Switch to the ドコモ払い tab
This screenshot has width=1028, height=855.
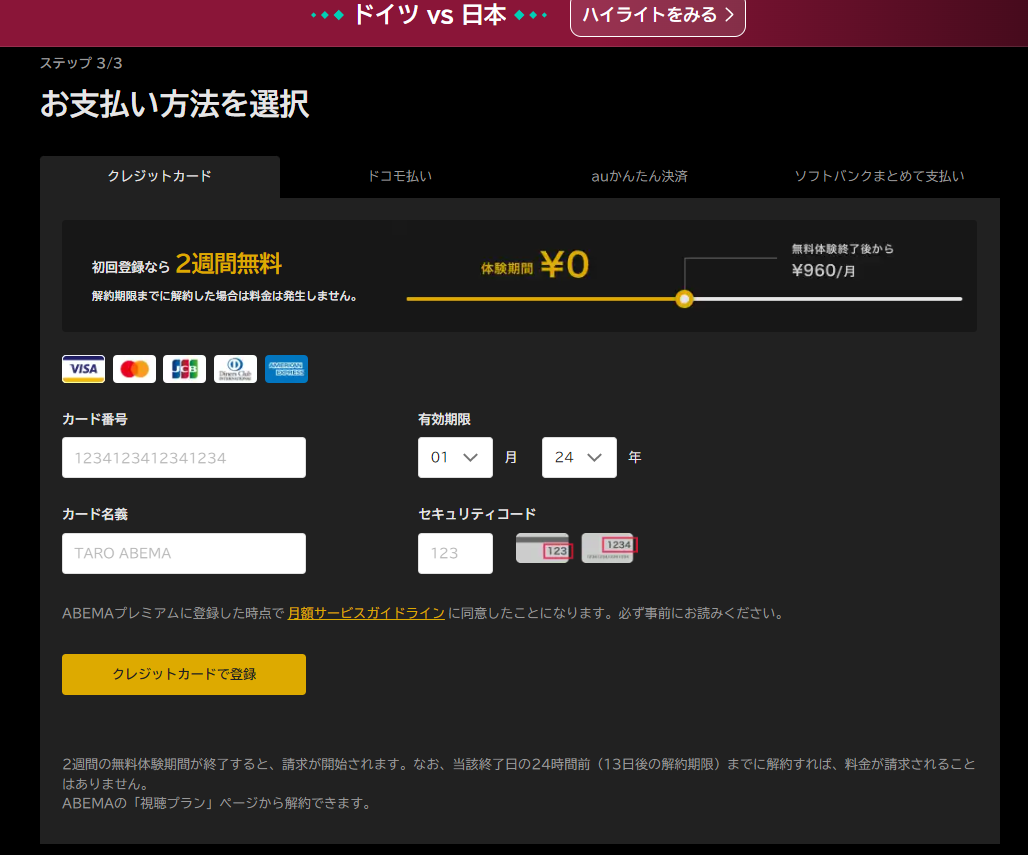(400, 176)
